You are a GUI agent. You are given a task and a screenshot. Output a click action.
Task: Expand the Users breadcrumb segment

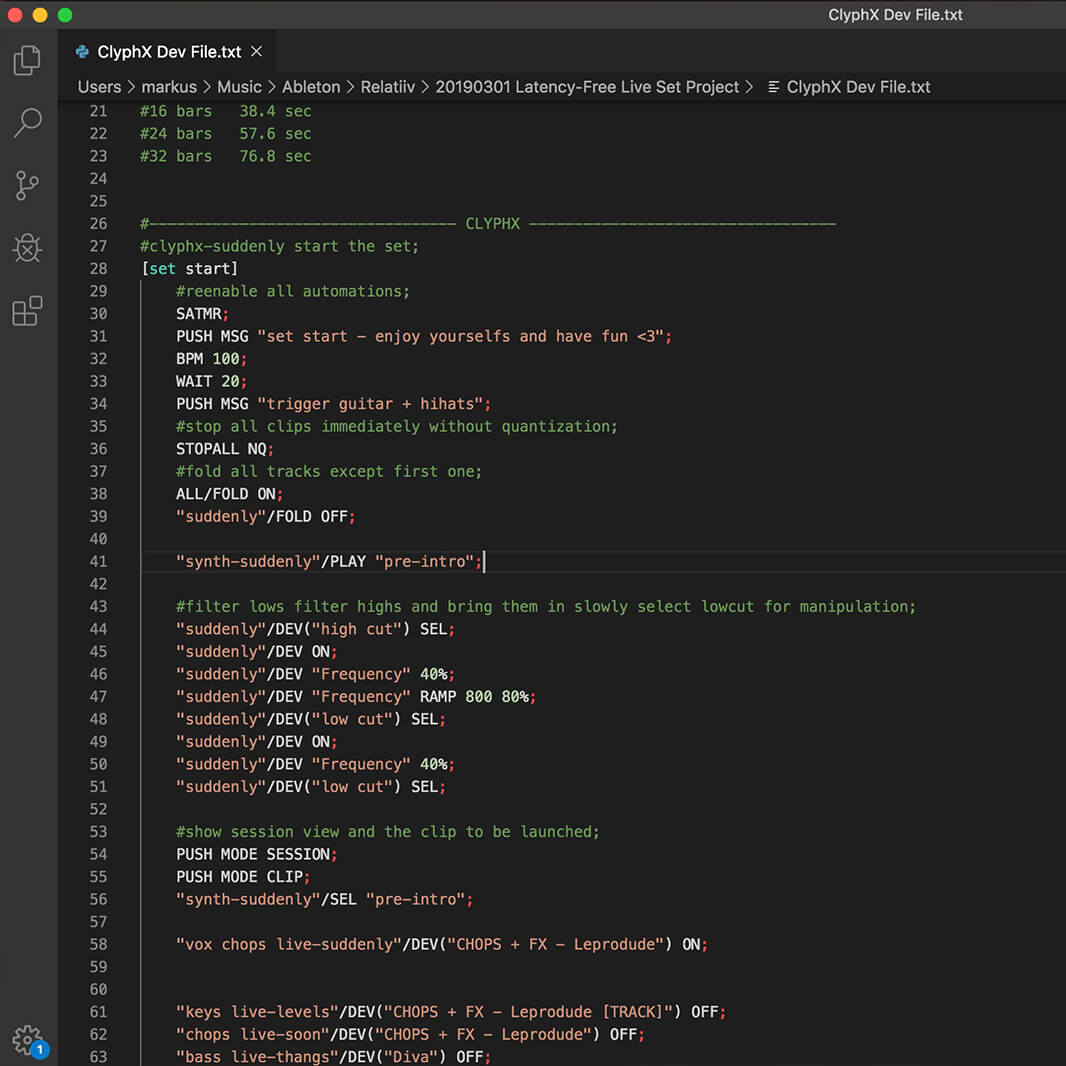tap(99, 87)
